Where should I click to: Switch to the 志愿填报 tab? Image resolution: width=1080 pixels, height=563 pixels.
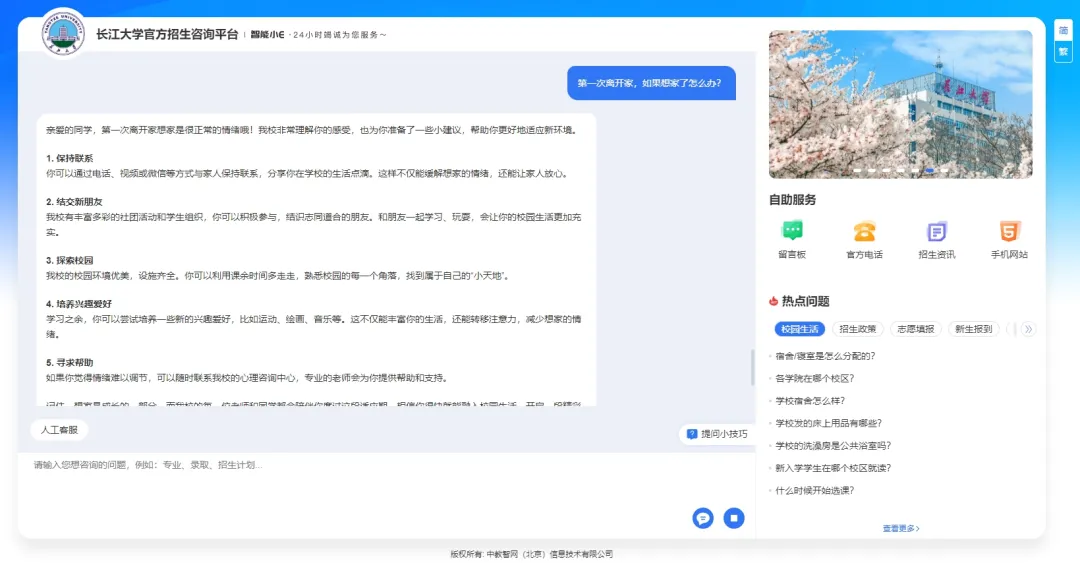[x=915, y=329]
